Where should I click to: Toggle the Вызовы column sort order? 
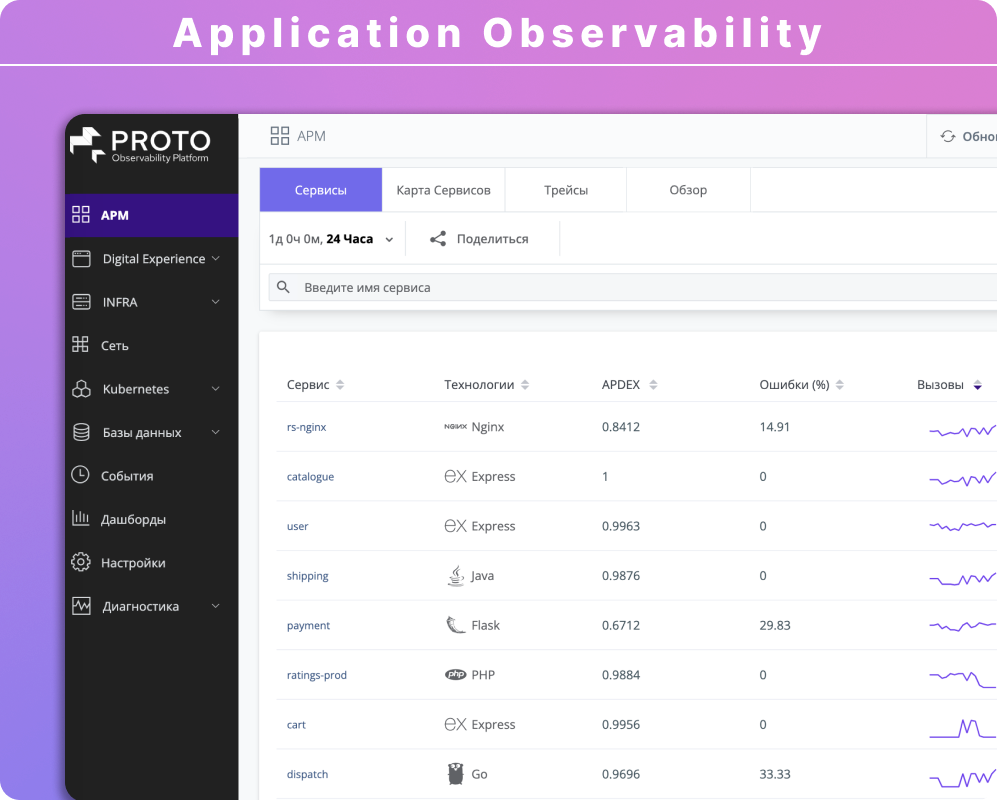(x=976, y=384)
